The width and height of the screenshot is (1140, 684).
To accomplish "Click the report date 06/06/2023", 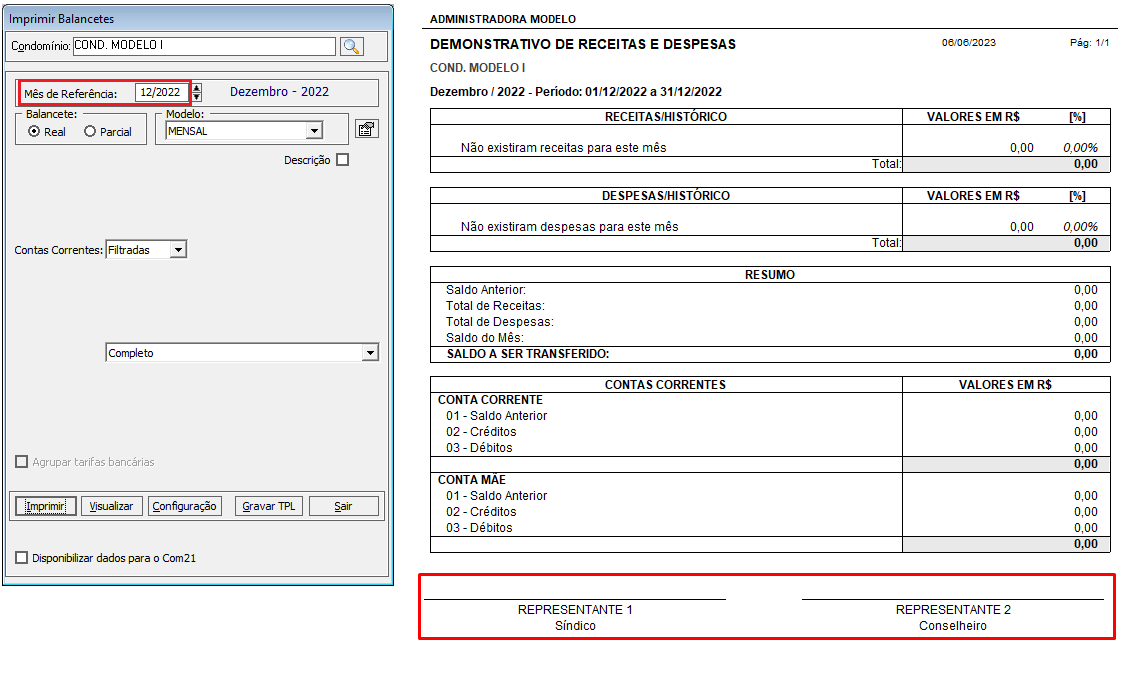I will [x=968, y=43].
